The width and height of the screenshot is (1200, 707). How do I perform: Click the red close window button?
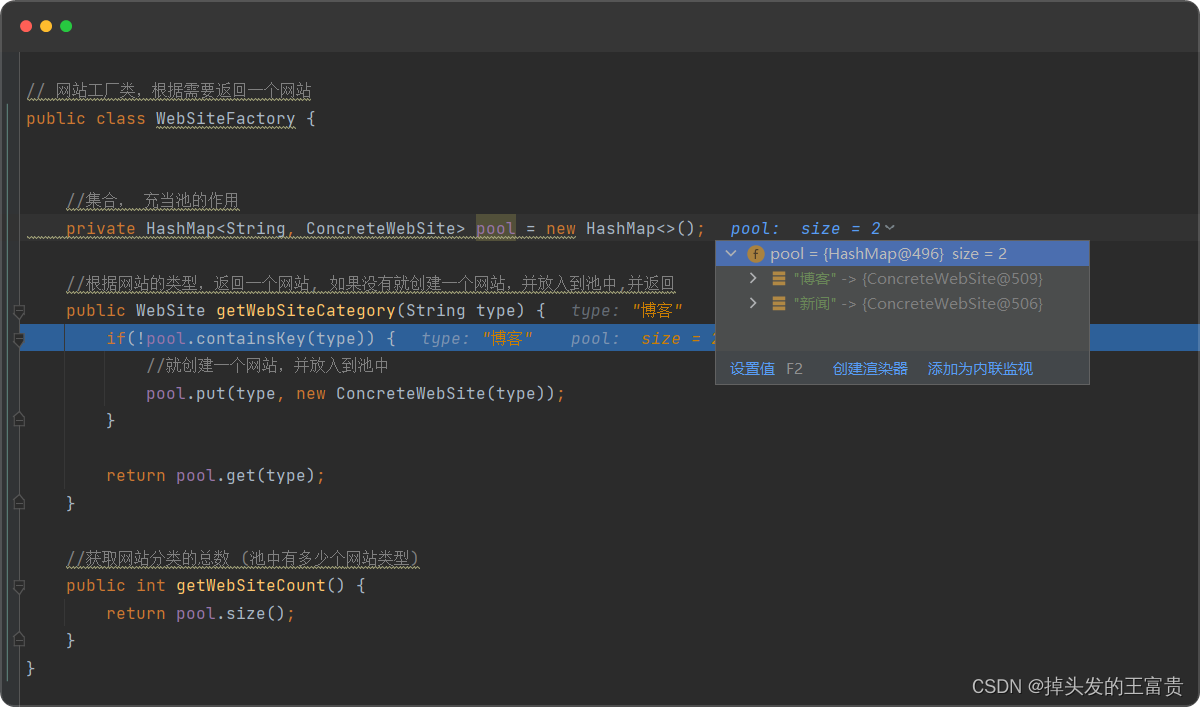click(x=26, y=26)
